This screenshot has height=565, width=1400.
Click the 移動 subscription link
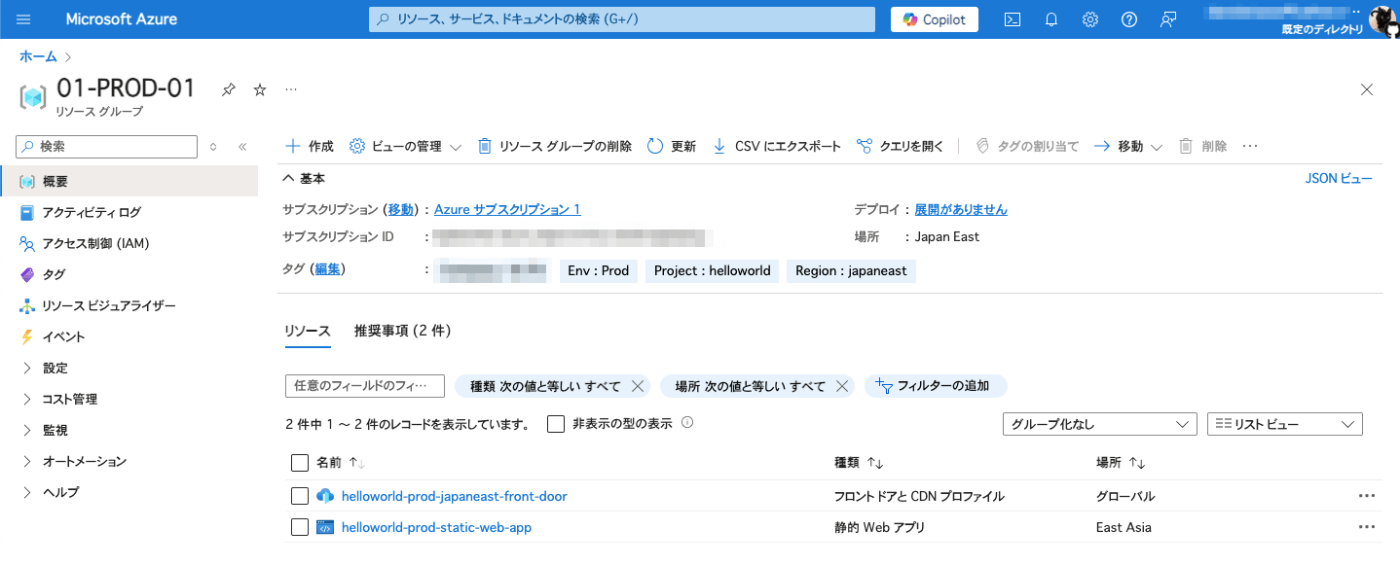(x=400, y=209)
